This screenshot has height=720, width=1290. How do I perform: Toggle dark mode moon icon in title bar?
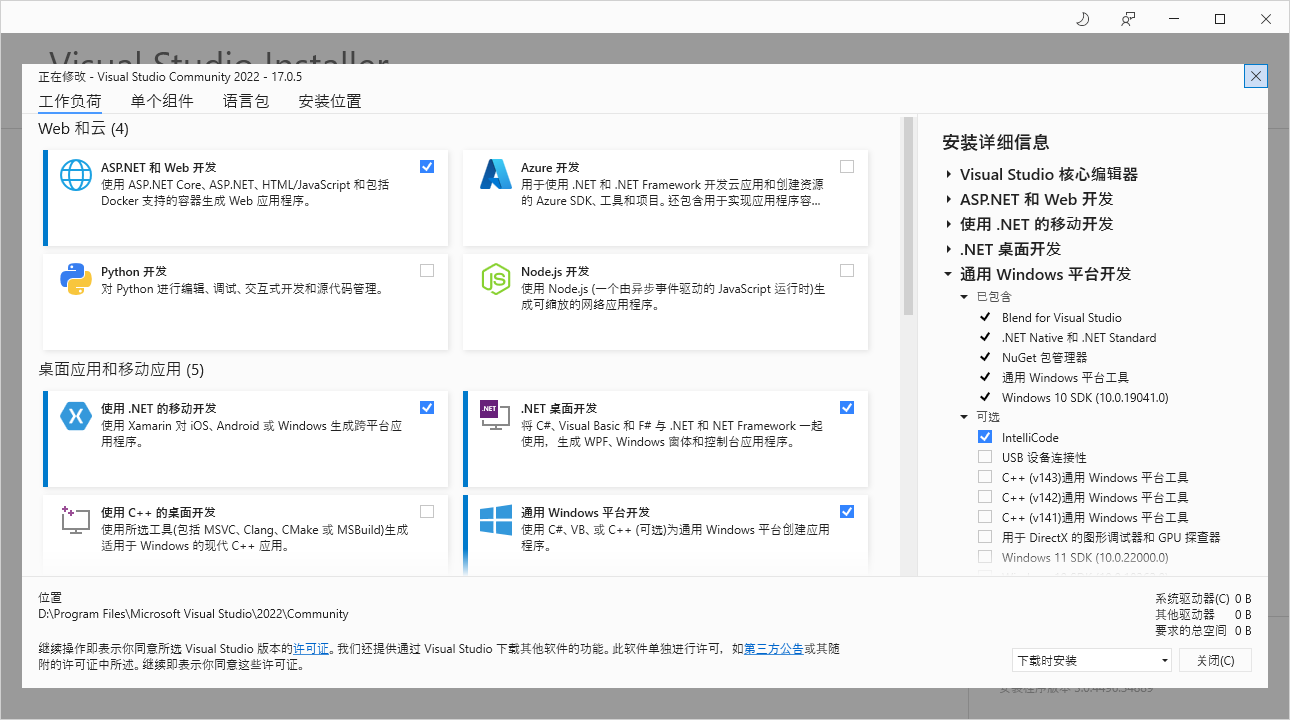tap(1082, 19)
